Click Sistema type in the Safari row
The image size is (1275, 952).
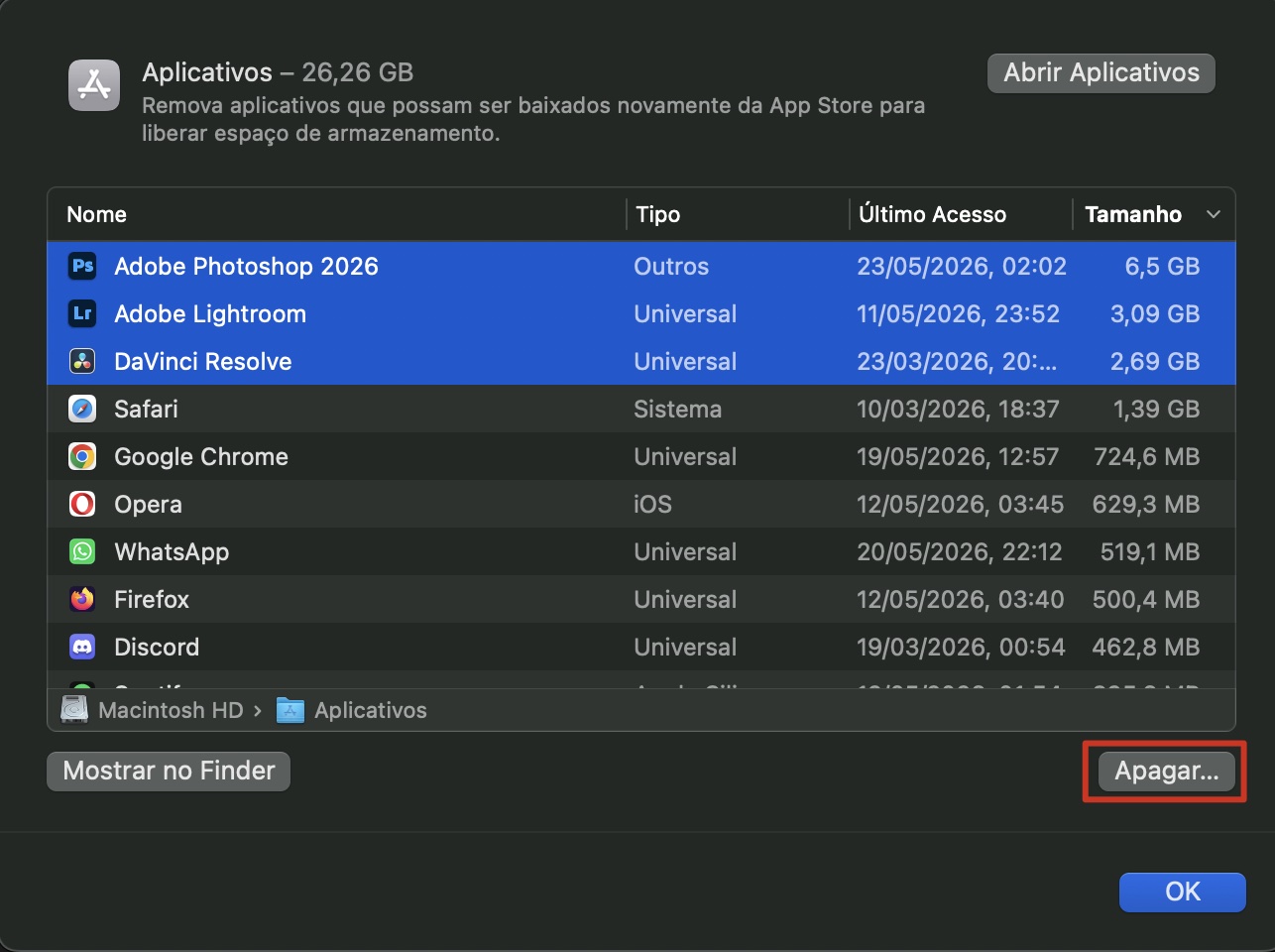click(x=678, y=409)
